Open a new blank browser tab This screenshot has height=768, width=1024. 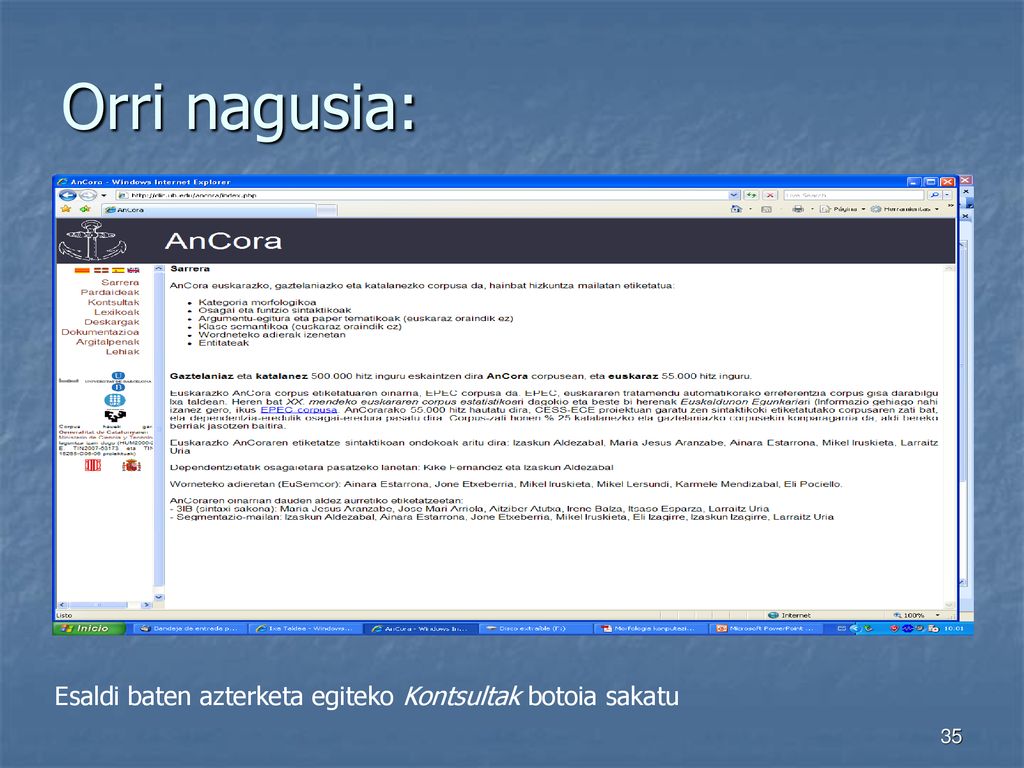(327, 210)
